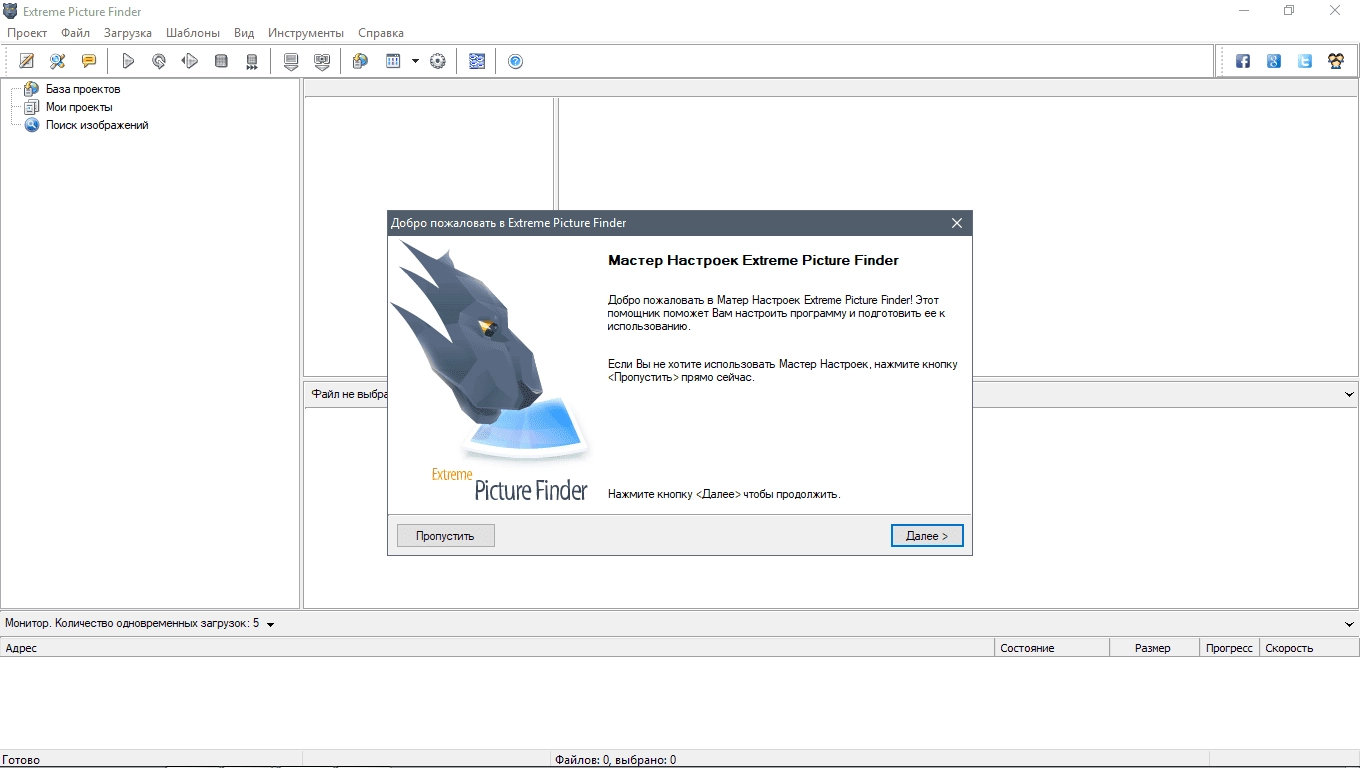The height and width of the screenshot is (768, 1360).
Task: Click the second monitor-with-arrow toolbar icon
Action: tap(322, 61)
